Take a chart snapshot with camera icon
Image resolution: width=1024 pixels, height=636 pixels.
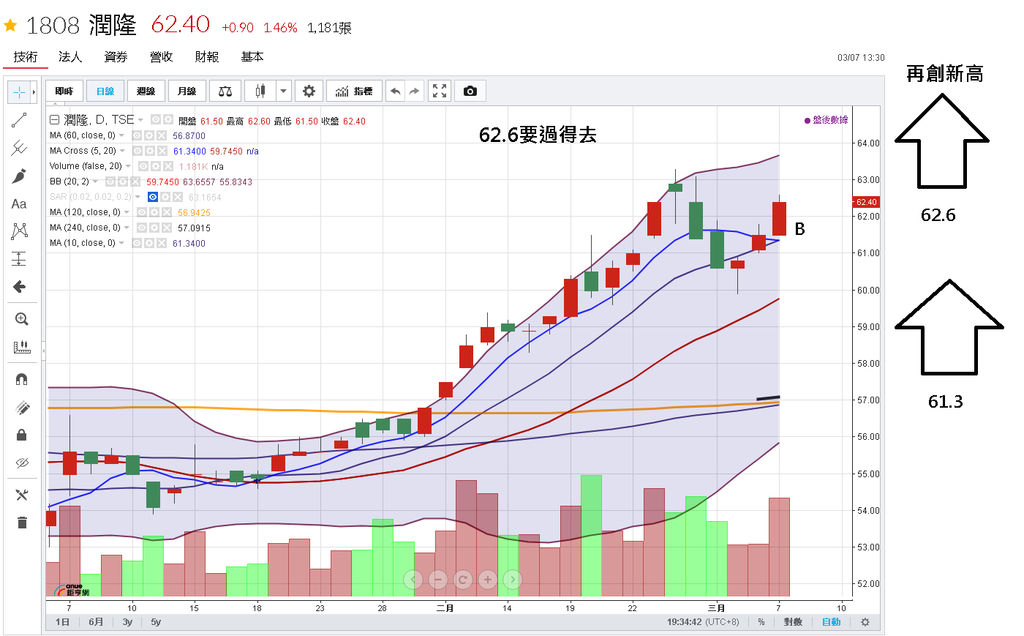pos(470,91)
